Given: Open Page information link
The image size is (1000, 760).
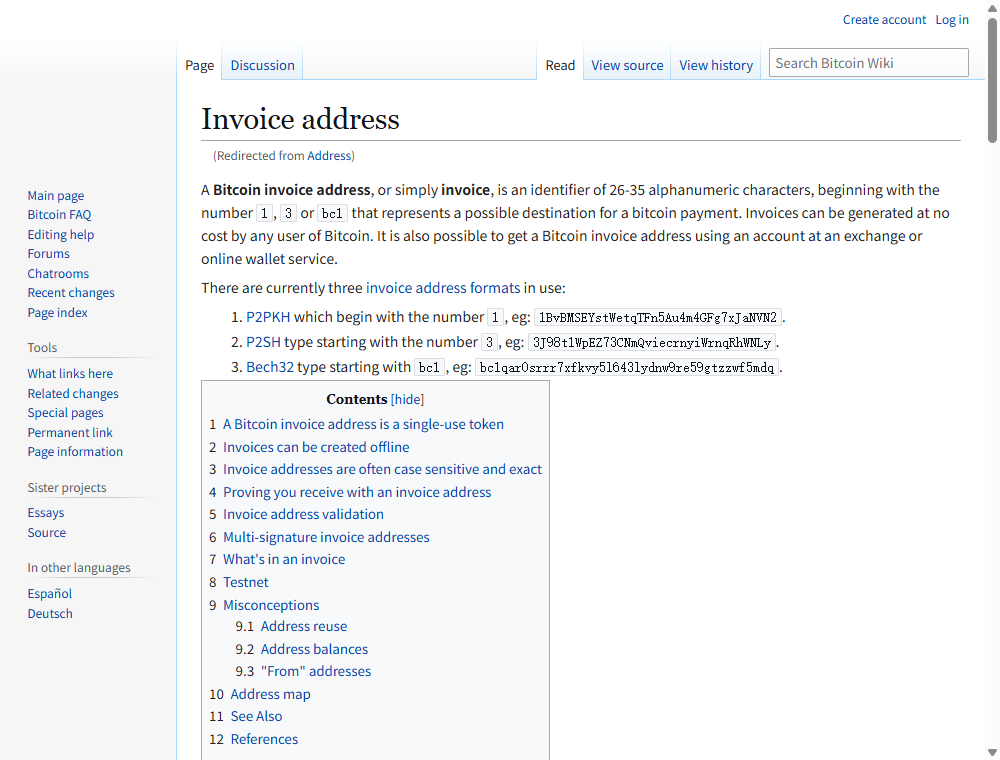Looking at the screenshot, I should (75, 451).
